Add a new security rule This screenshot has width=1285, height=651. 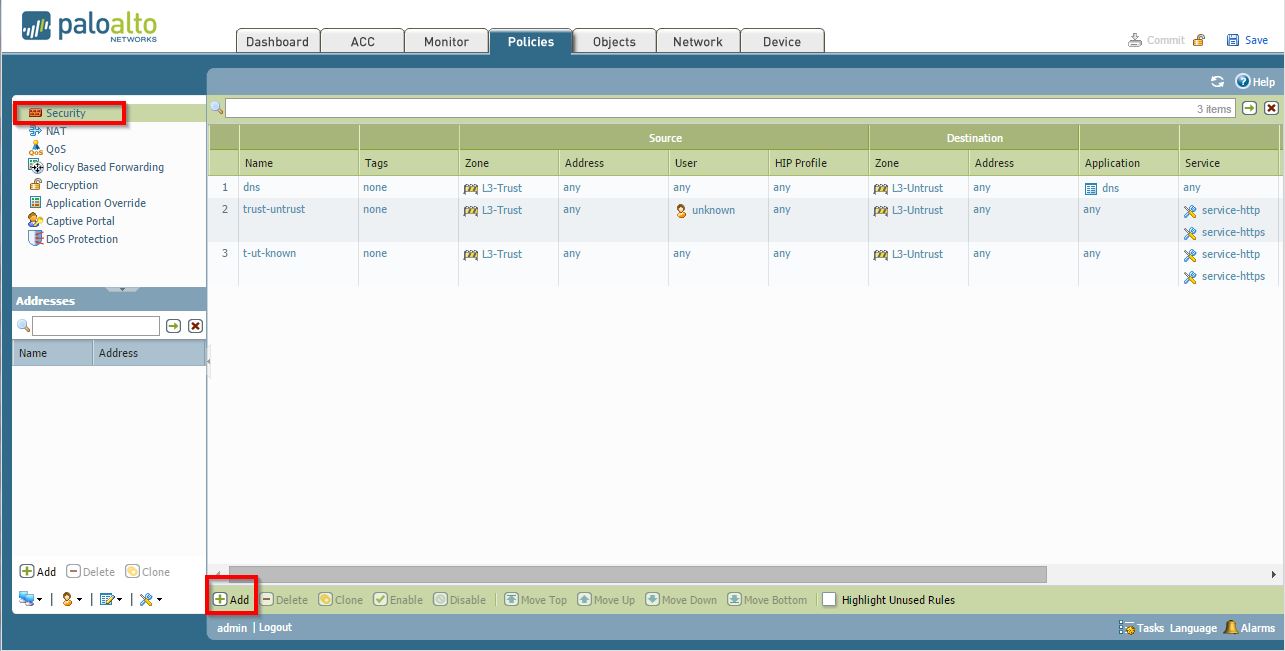(232, 600)
